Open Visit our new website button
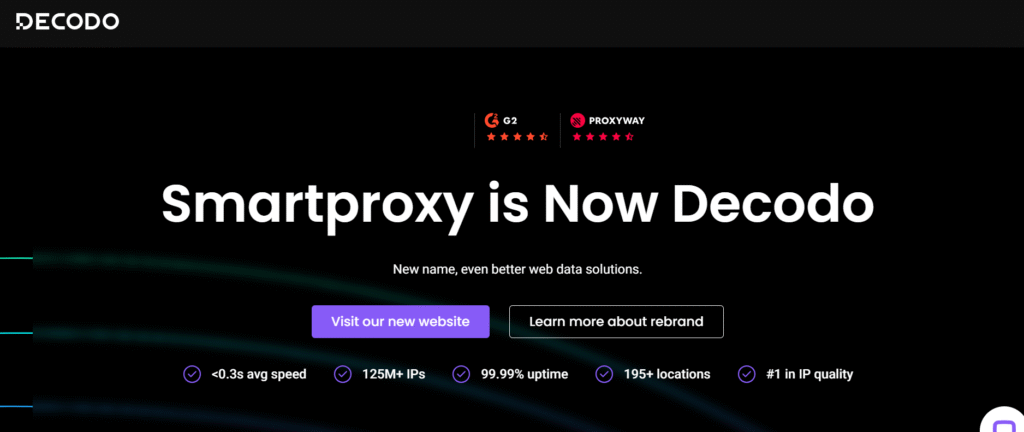The width and height of the screenshot is (1024, 432). point(400,322)
